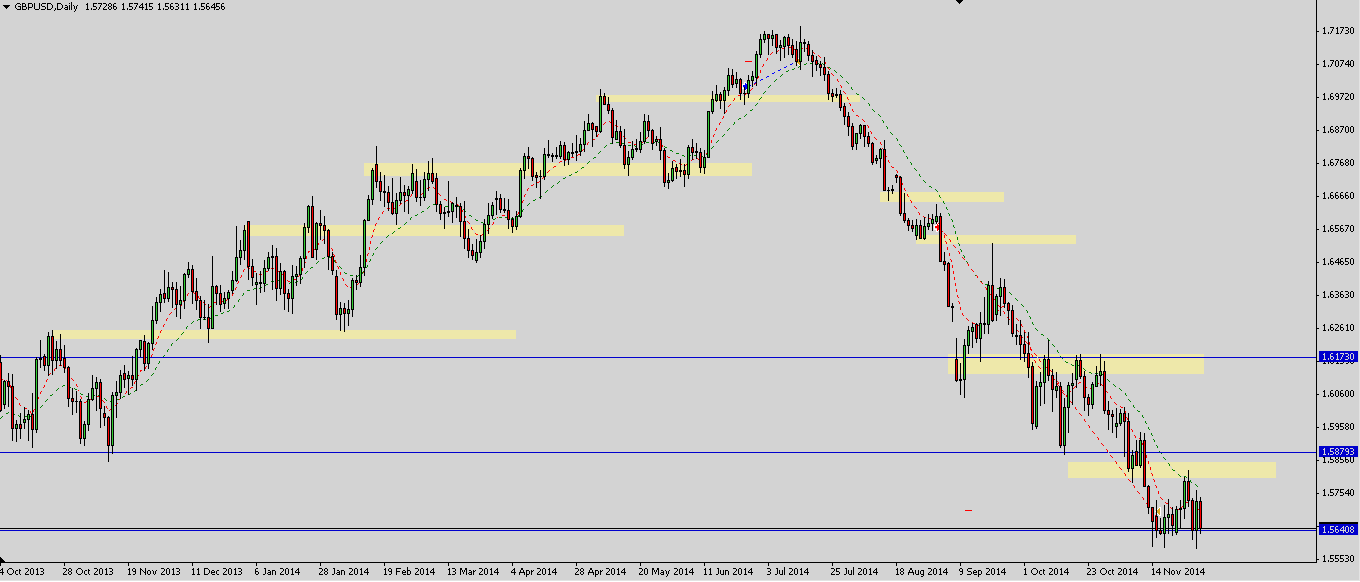
Task: Click the 1.58793 price label on the axis
Action: (1338, 452)
